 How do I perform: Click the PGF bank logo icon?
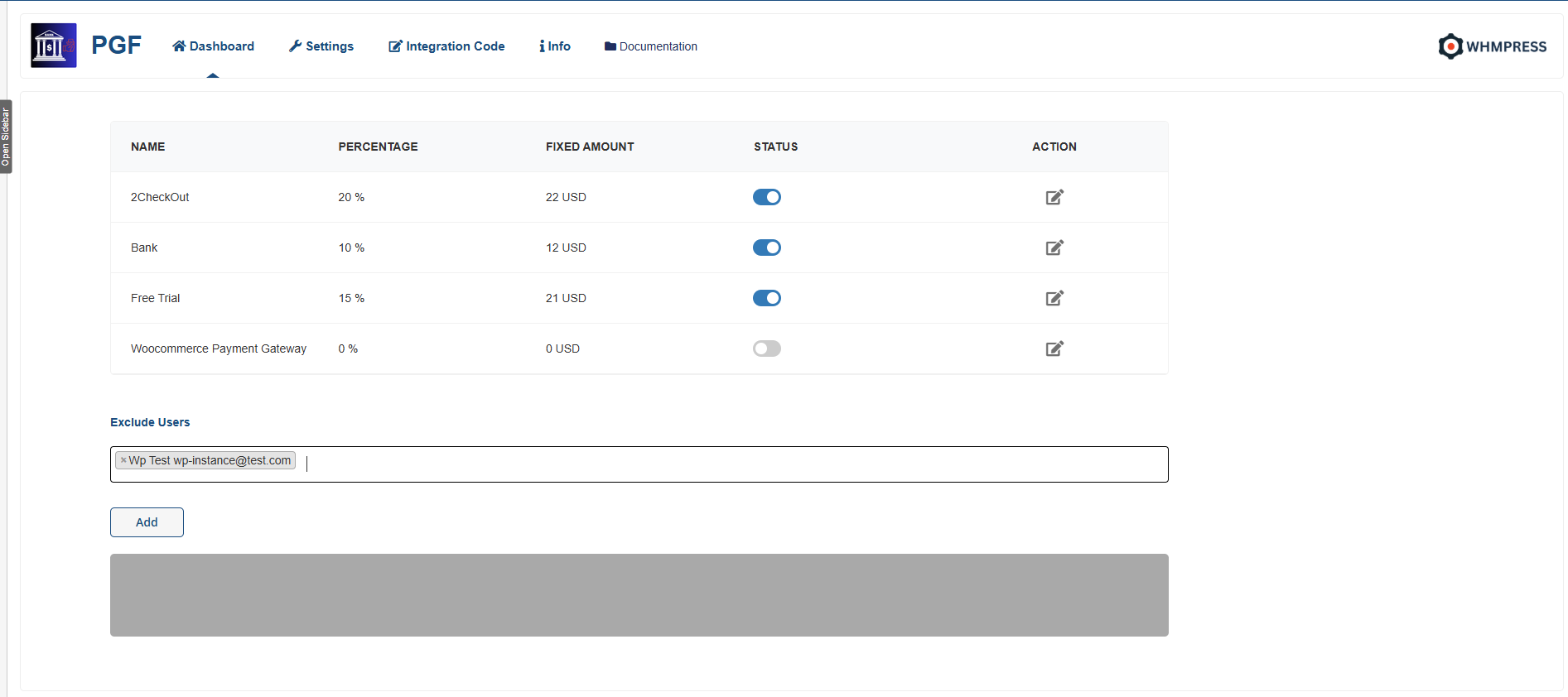click(54, 46)
